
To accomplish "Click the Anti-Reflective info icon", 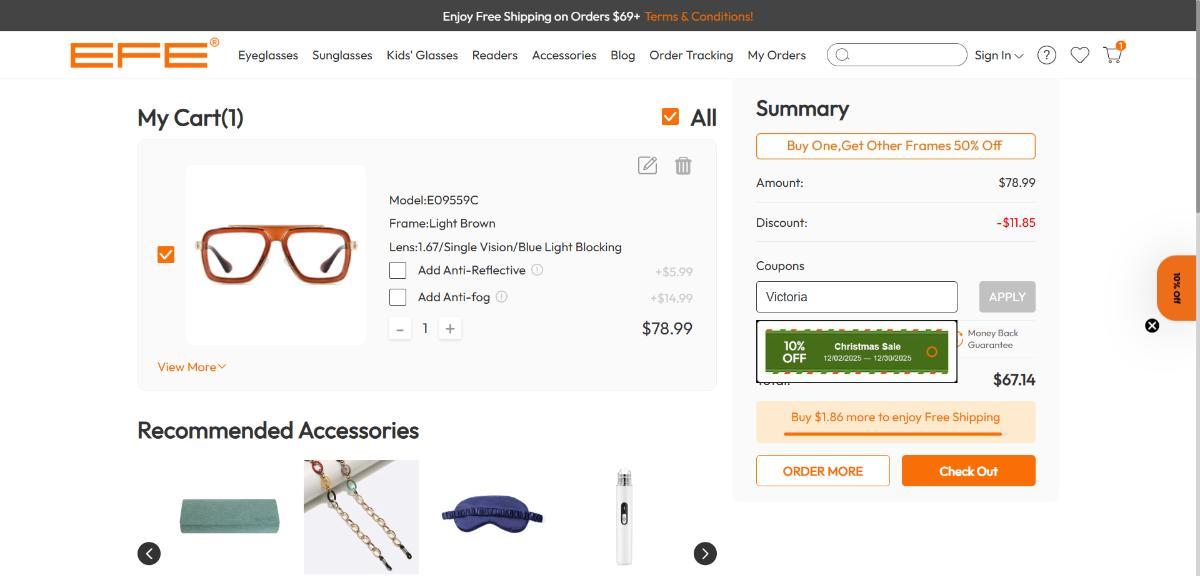I will (537, 270).
